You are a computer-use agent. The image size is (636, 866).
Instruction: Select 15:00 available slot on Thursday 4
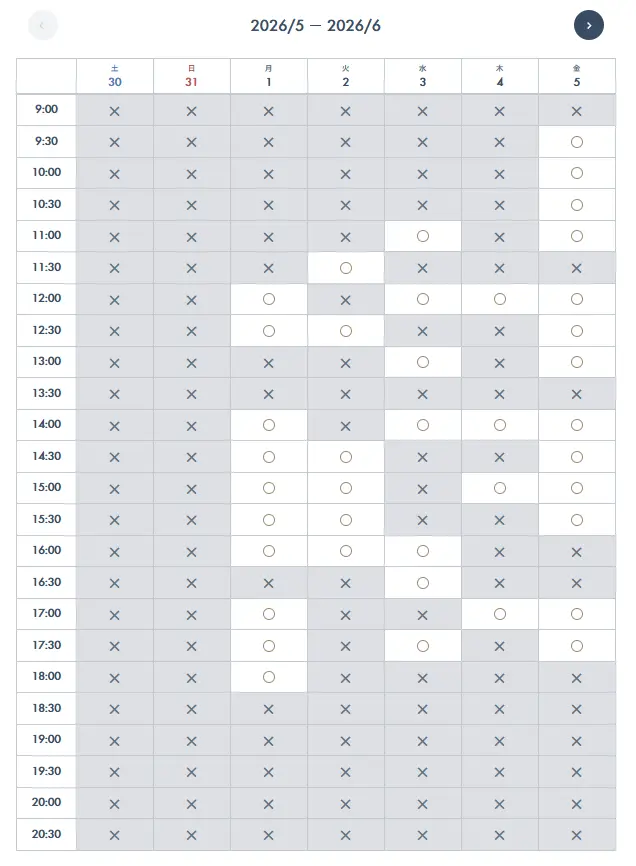500,488
